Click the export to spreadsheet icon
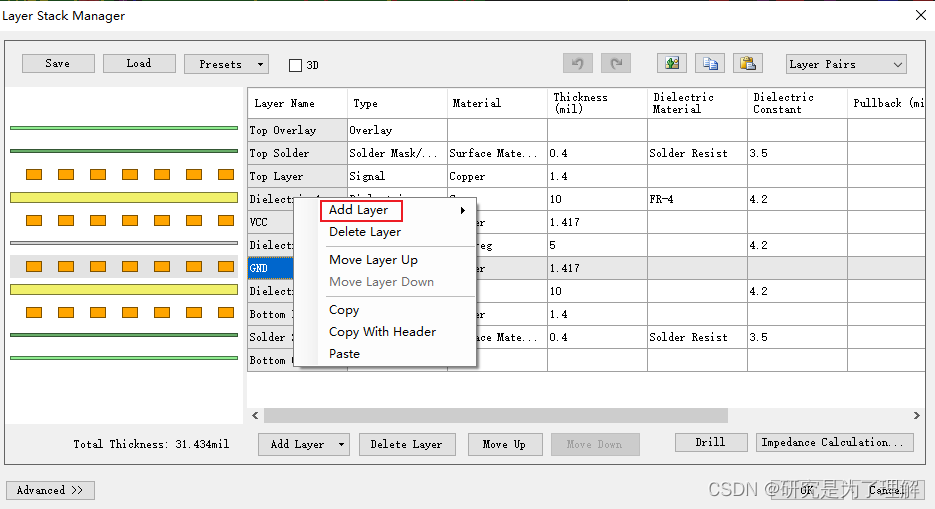 pyautogui.click(x=672, y=63)
